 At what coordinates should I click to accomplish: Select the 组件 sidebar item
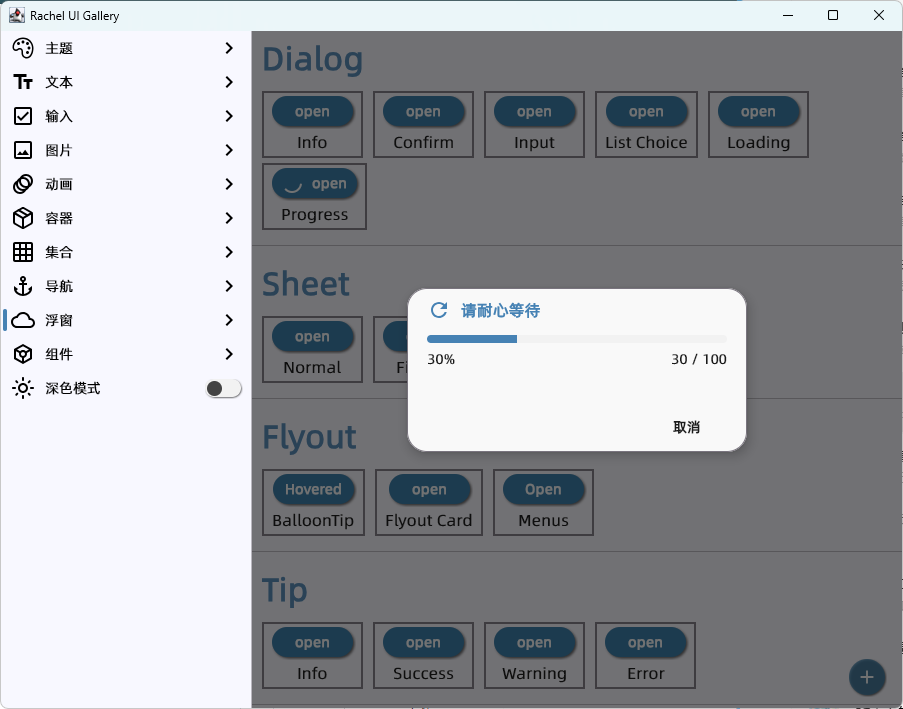tap(126, 354)
